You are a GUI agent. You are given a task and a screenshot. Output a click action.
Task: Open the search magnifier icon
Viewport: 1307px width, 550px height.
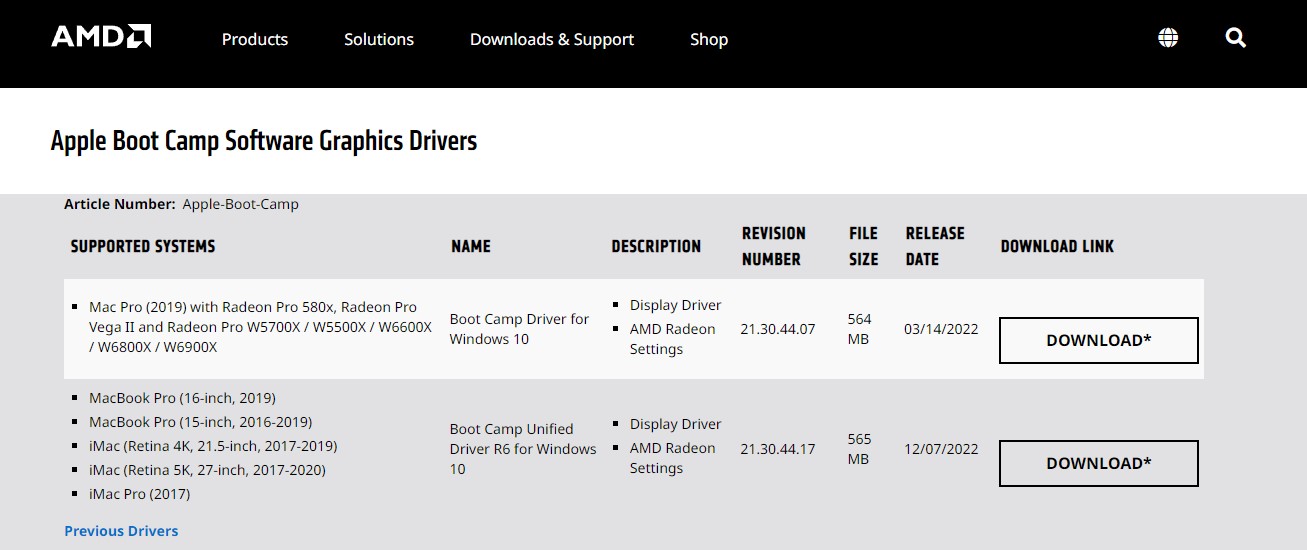[1235, 38]
